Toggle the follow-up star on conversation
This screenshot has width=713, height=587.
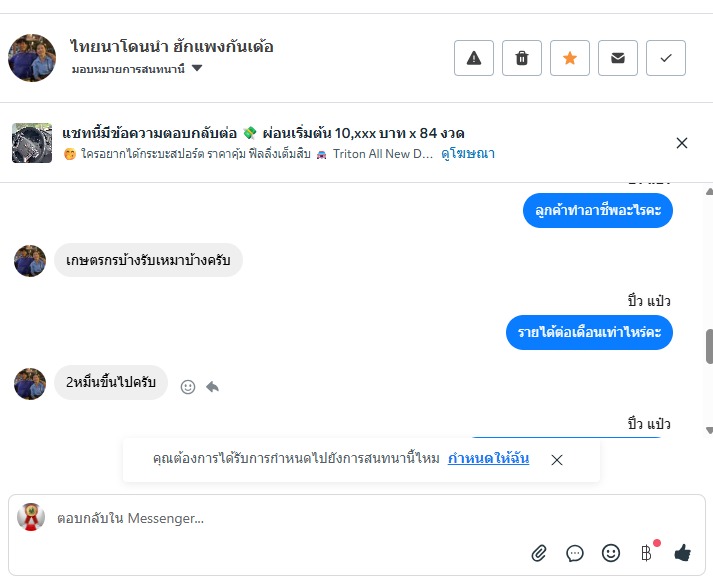point(570,58)
